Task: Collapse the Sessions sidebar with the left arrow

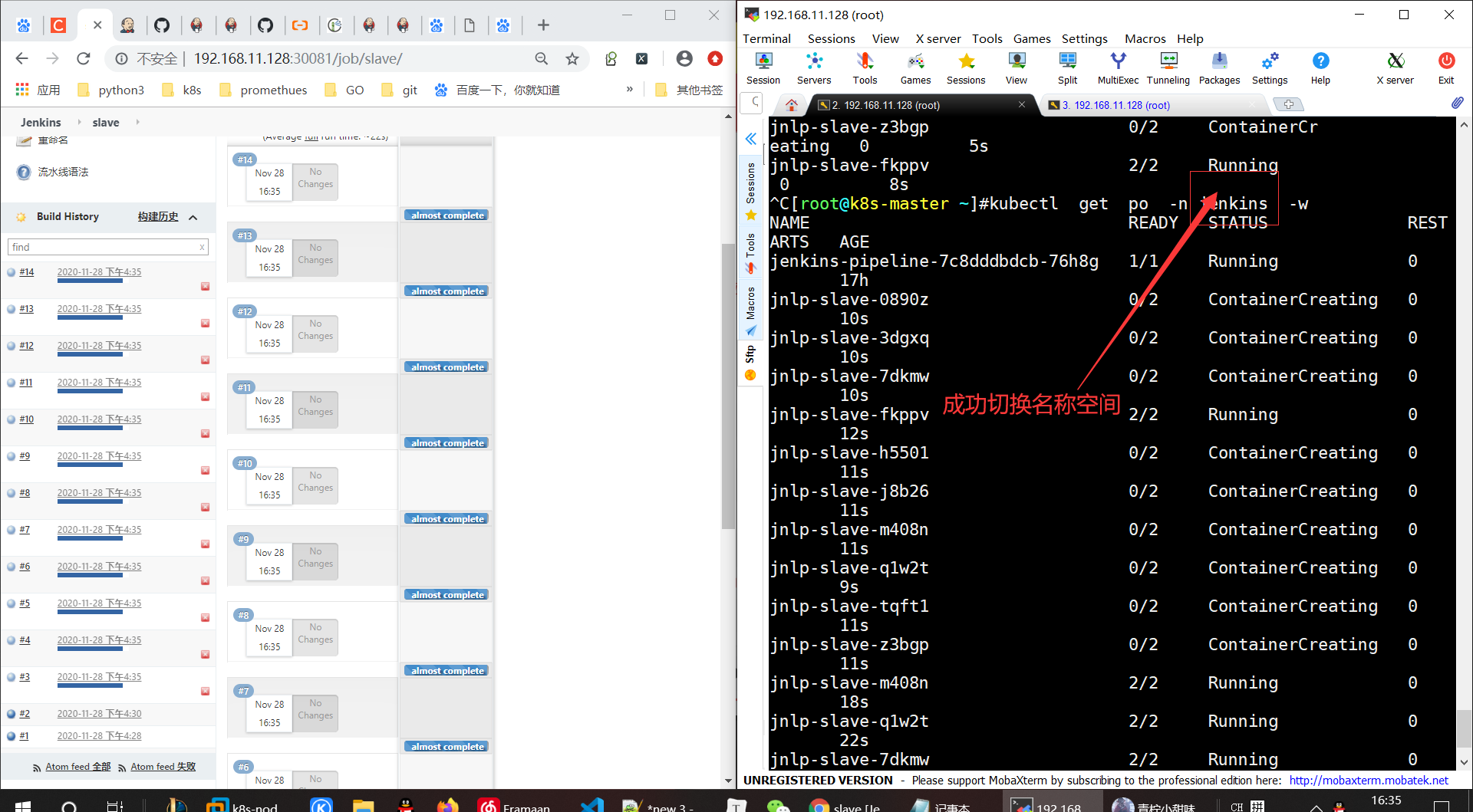Action: click(x=750, y=139)
